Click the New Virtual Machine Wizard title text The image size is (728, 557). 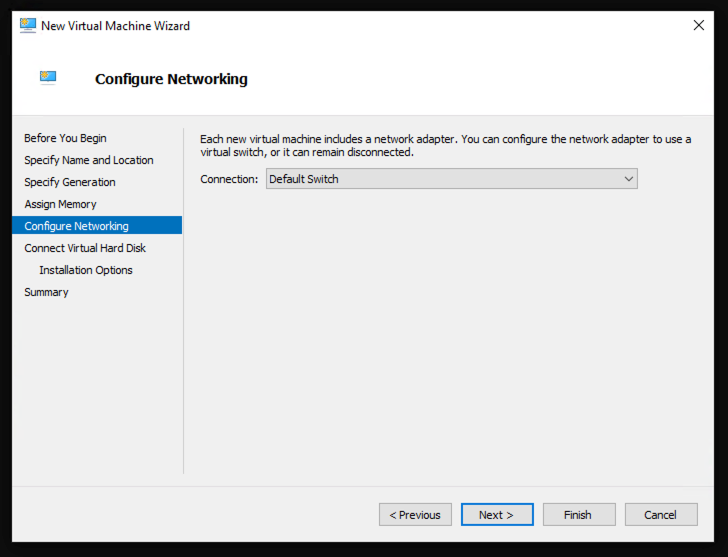coord(115,25)
